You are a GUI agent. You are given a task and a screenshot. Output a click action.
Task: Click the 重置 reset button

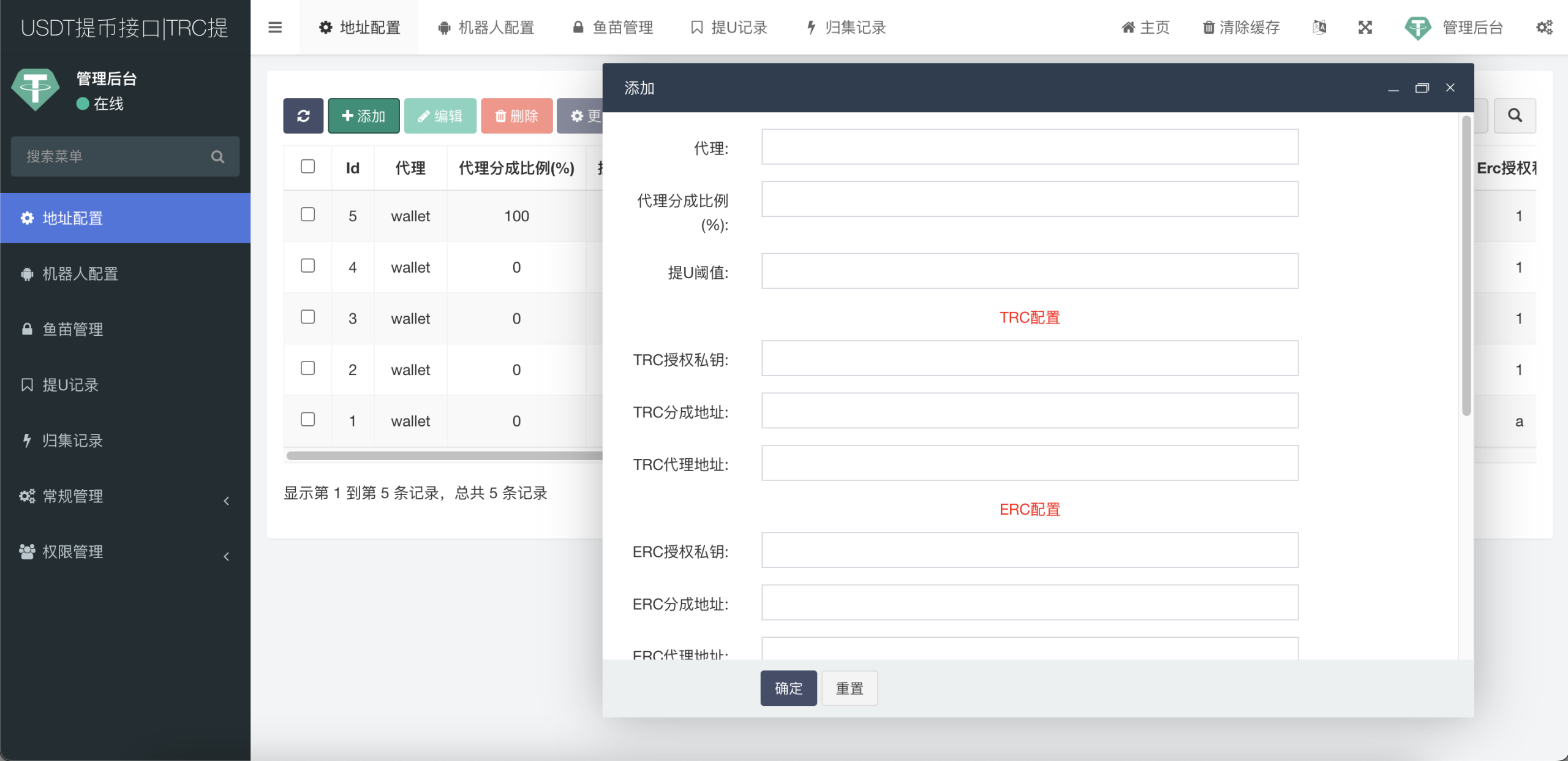point(849,688)
